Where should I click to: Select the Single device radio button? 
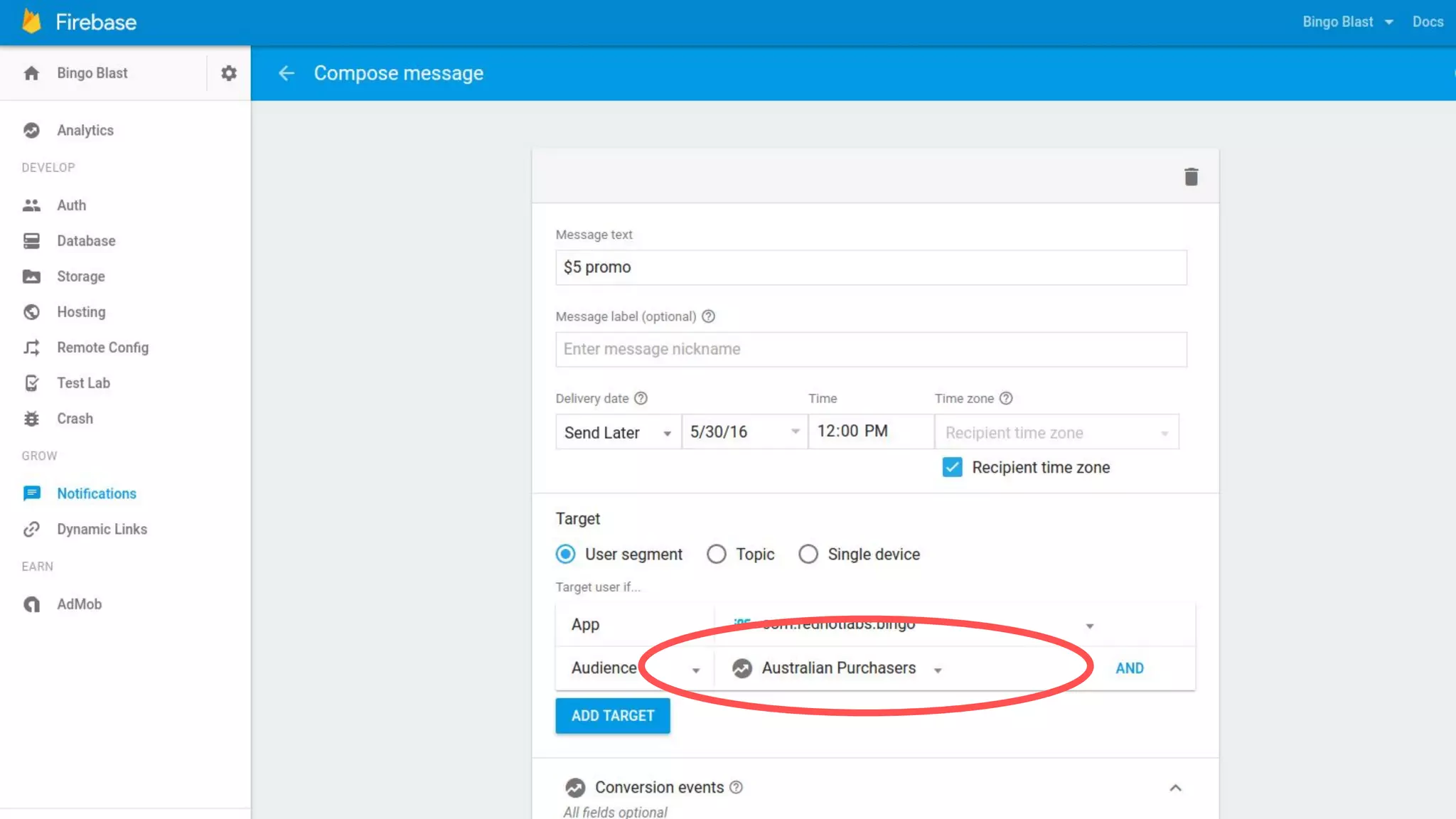tap(808, 554)
